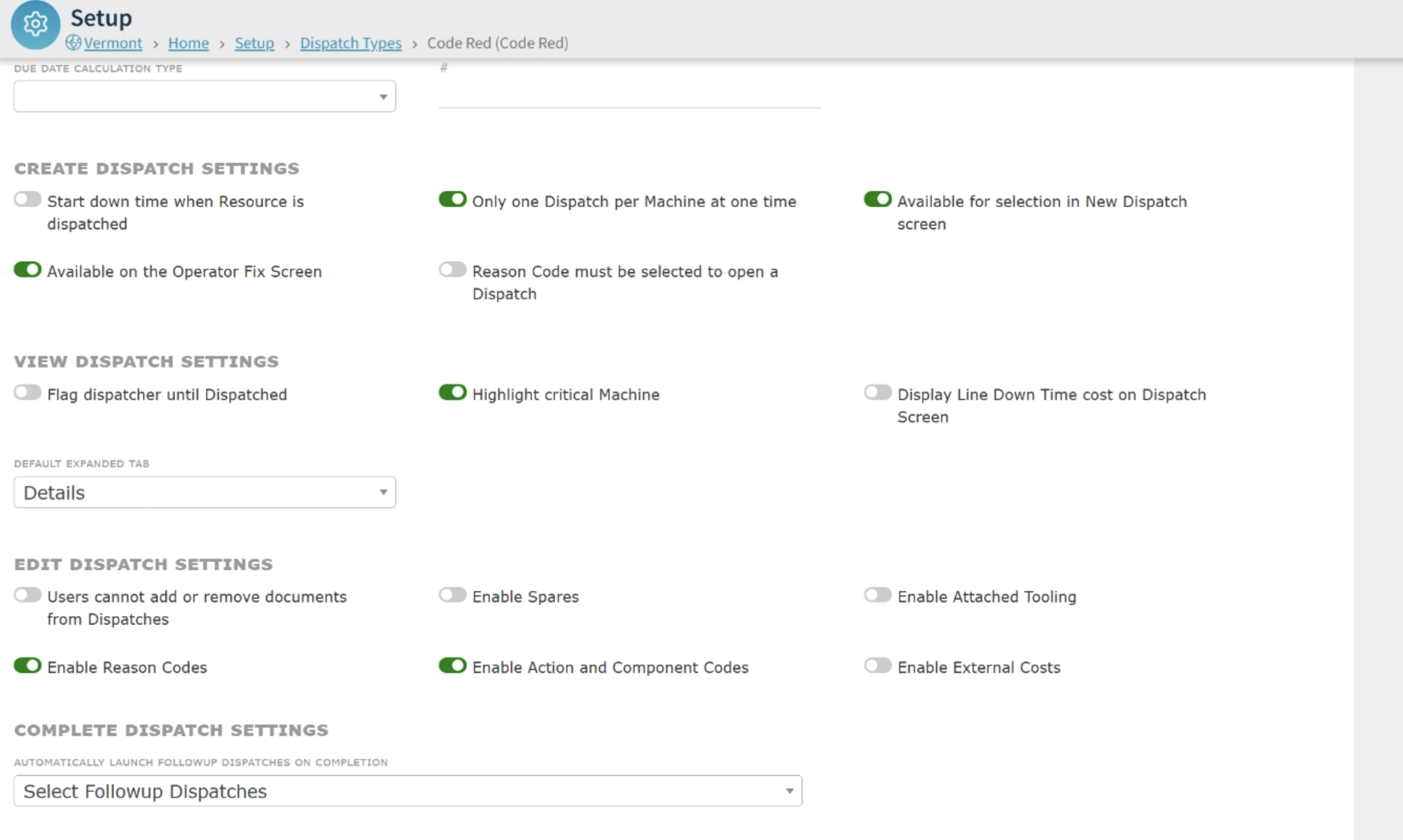Viewport: 1403px width, 840px height.
Task: Click the Setup gear icon
Action: 35,24
